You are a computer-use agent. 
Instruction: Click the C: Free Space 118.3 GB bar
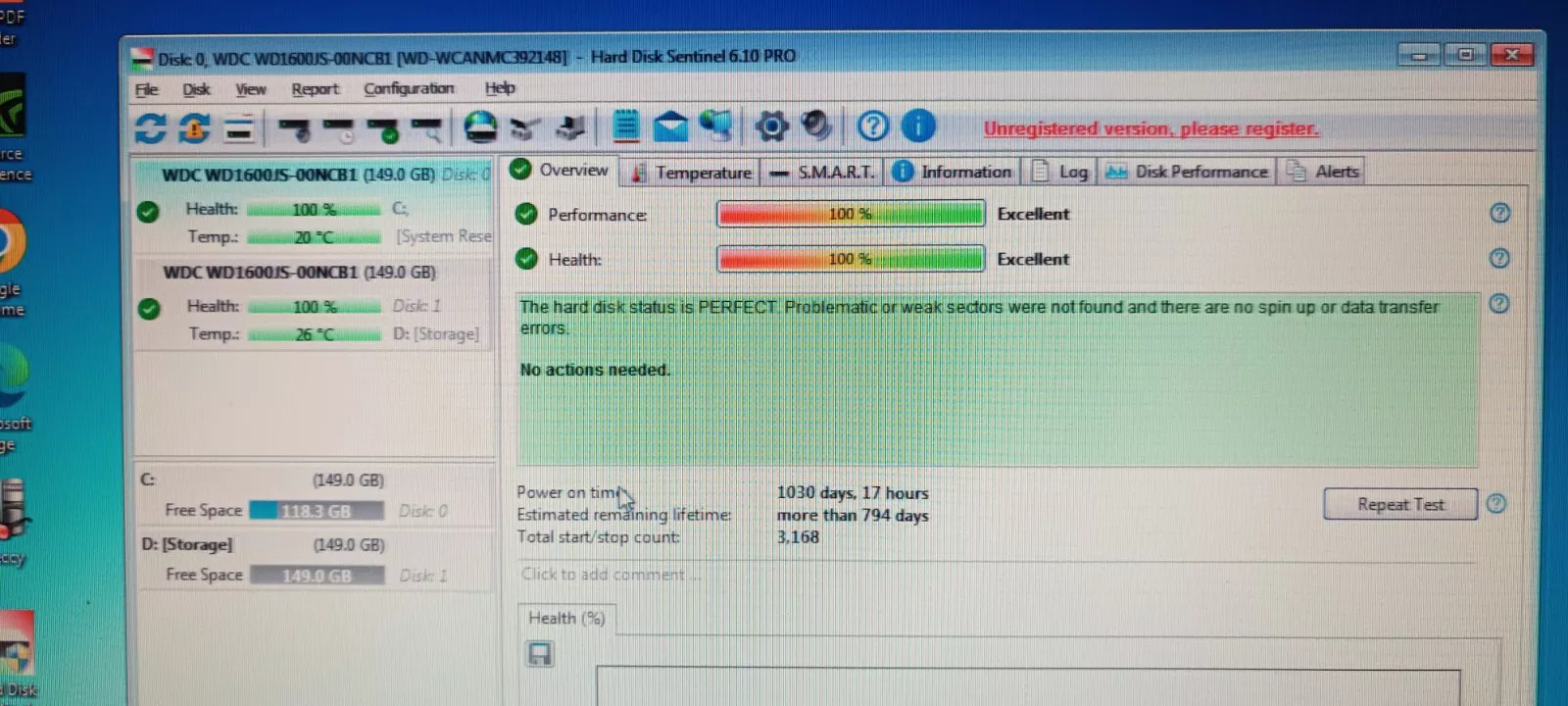[x=317, y=511]
